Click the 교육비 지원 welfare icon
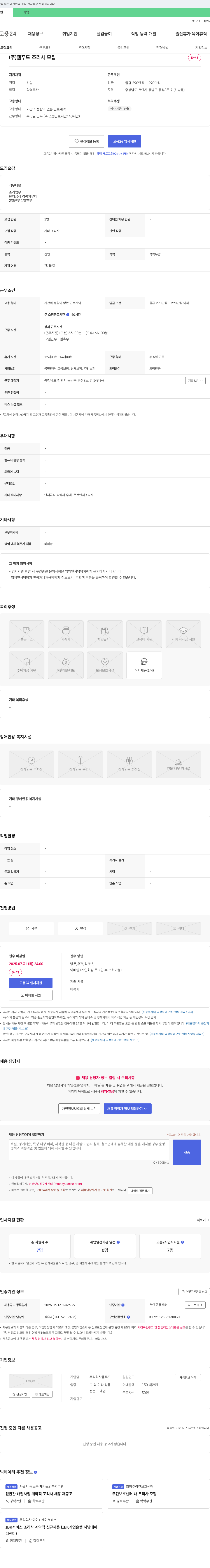Viewport: 210px width, 1568px height. [x=144, y=634]
